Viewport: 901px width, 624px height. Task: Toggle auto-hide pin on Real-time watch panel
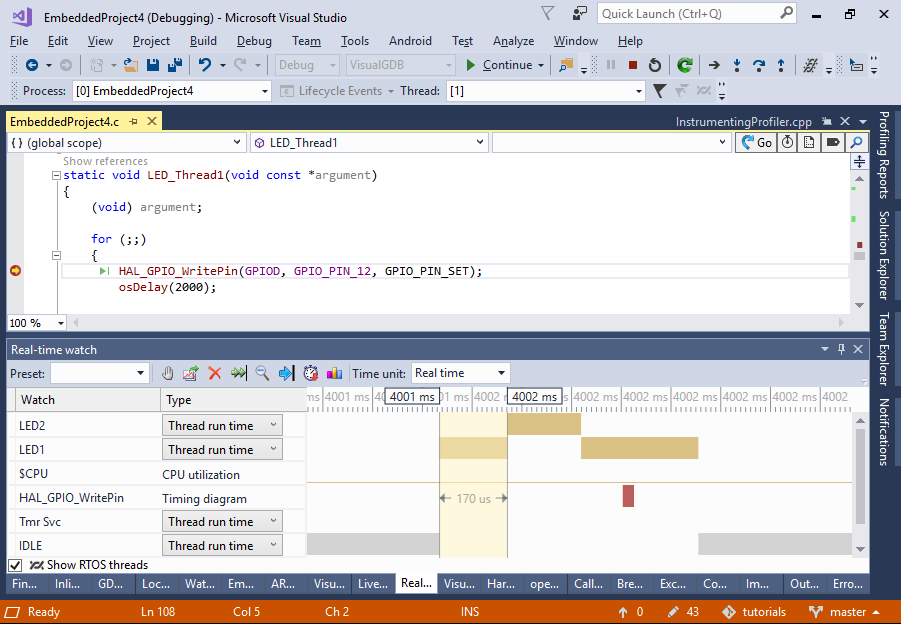[842, 349]
